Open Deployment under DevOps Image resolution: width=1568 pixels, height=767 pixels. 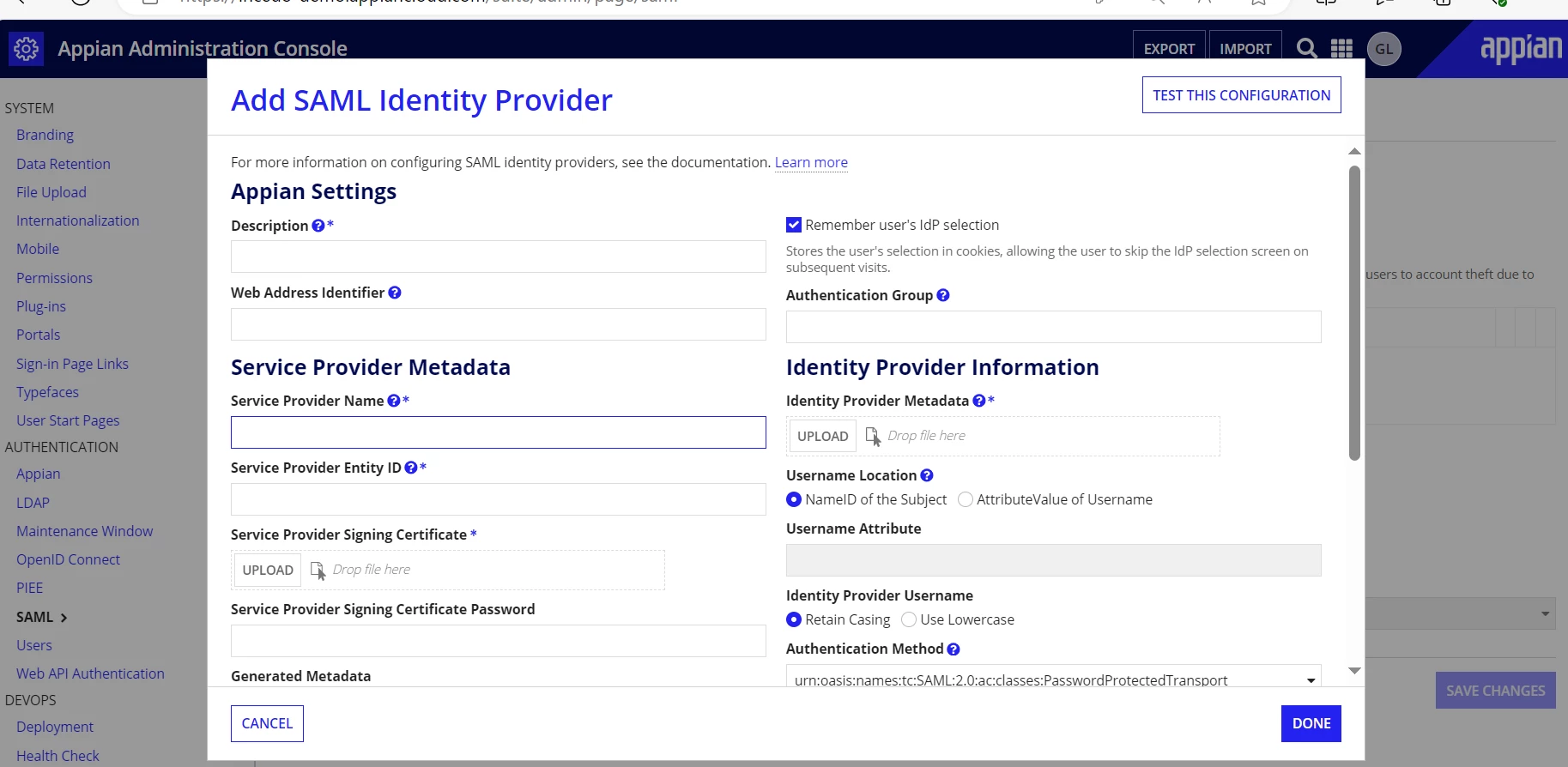pyautogui.click(x=55, y=727)
